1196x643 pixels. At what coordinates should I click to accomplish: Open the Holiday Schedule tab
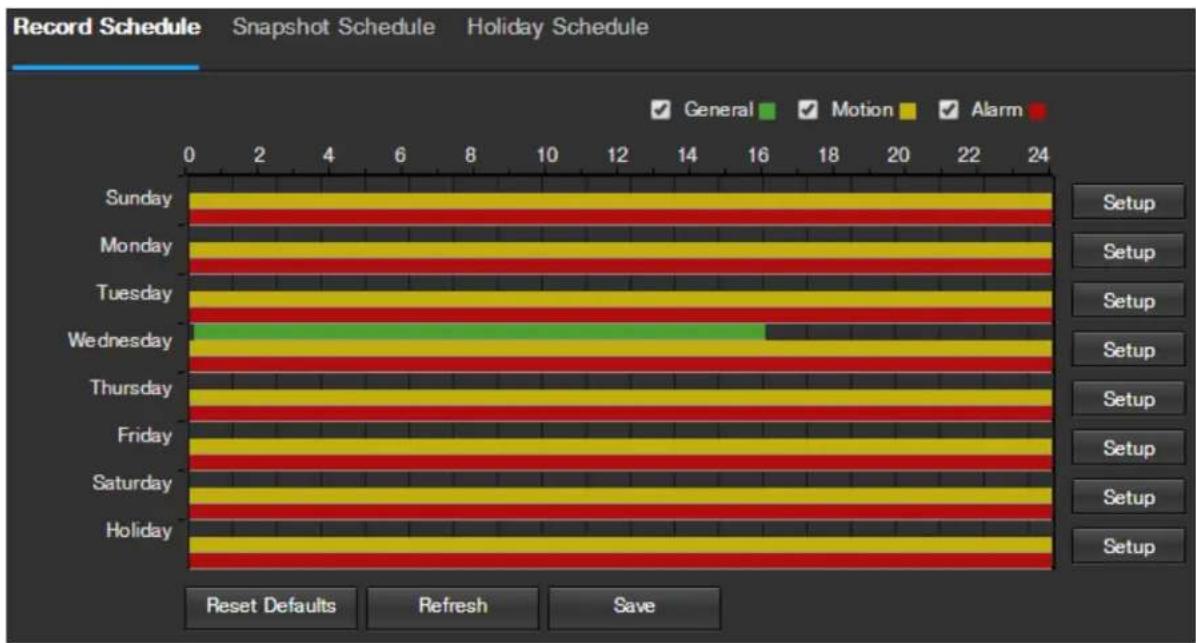click(x=558, y=27)
